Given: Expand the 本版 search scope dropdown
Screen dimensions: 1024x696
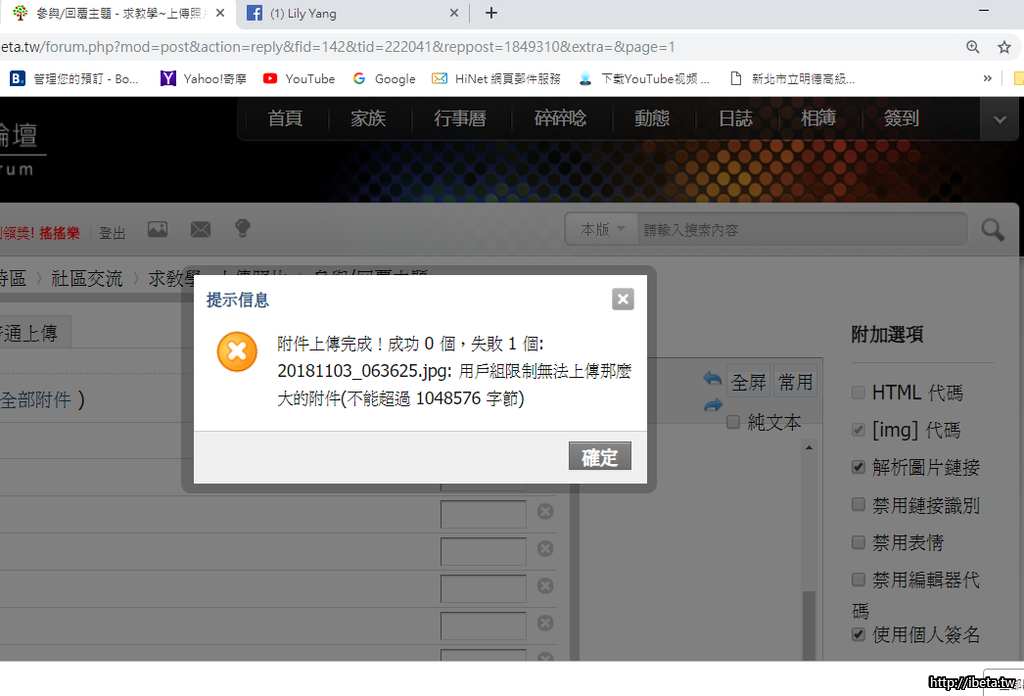Looking at the screenshot, I should click(x=602, y=230).
